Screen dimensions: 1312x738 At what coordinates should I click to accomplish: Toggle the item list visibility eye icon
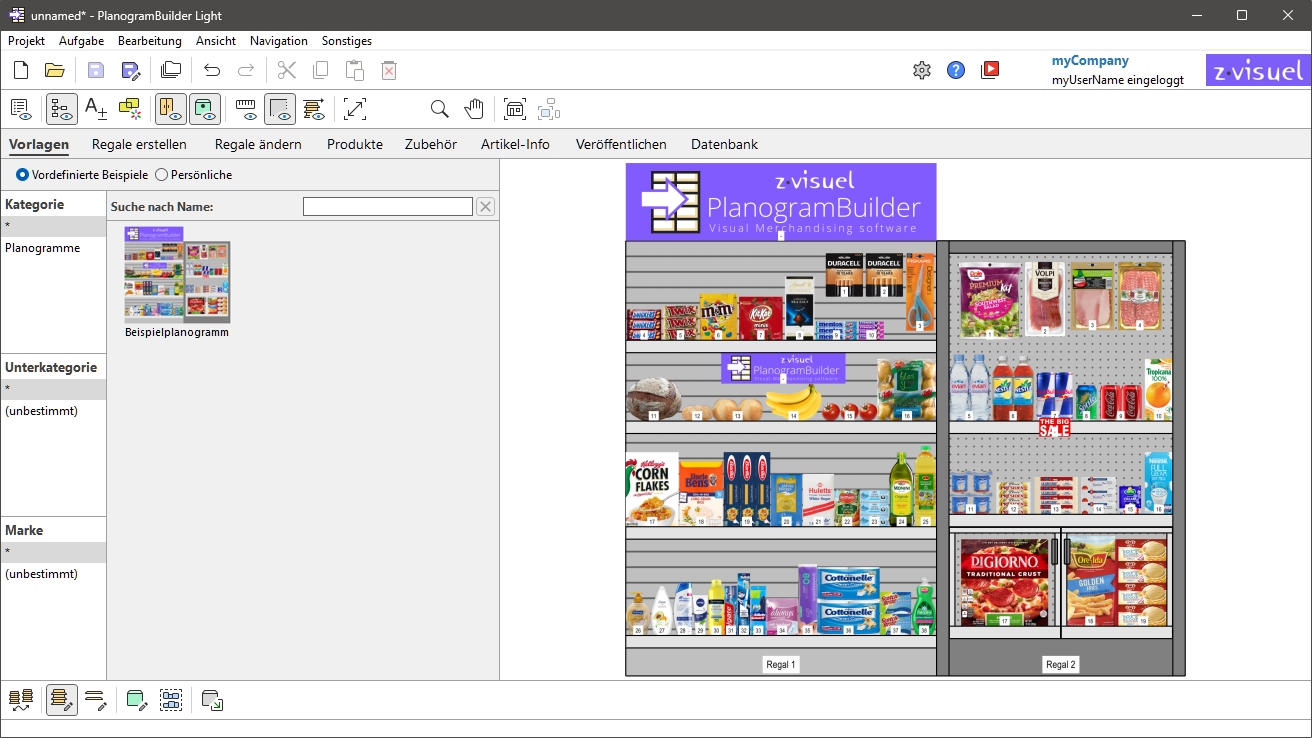coord(21,108)
